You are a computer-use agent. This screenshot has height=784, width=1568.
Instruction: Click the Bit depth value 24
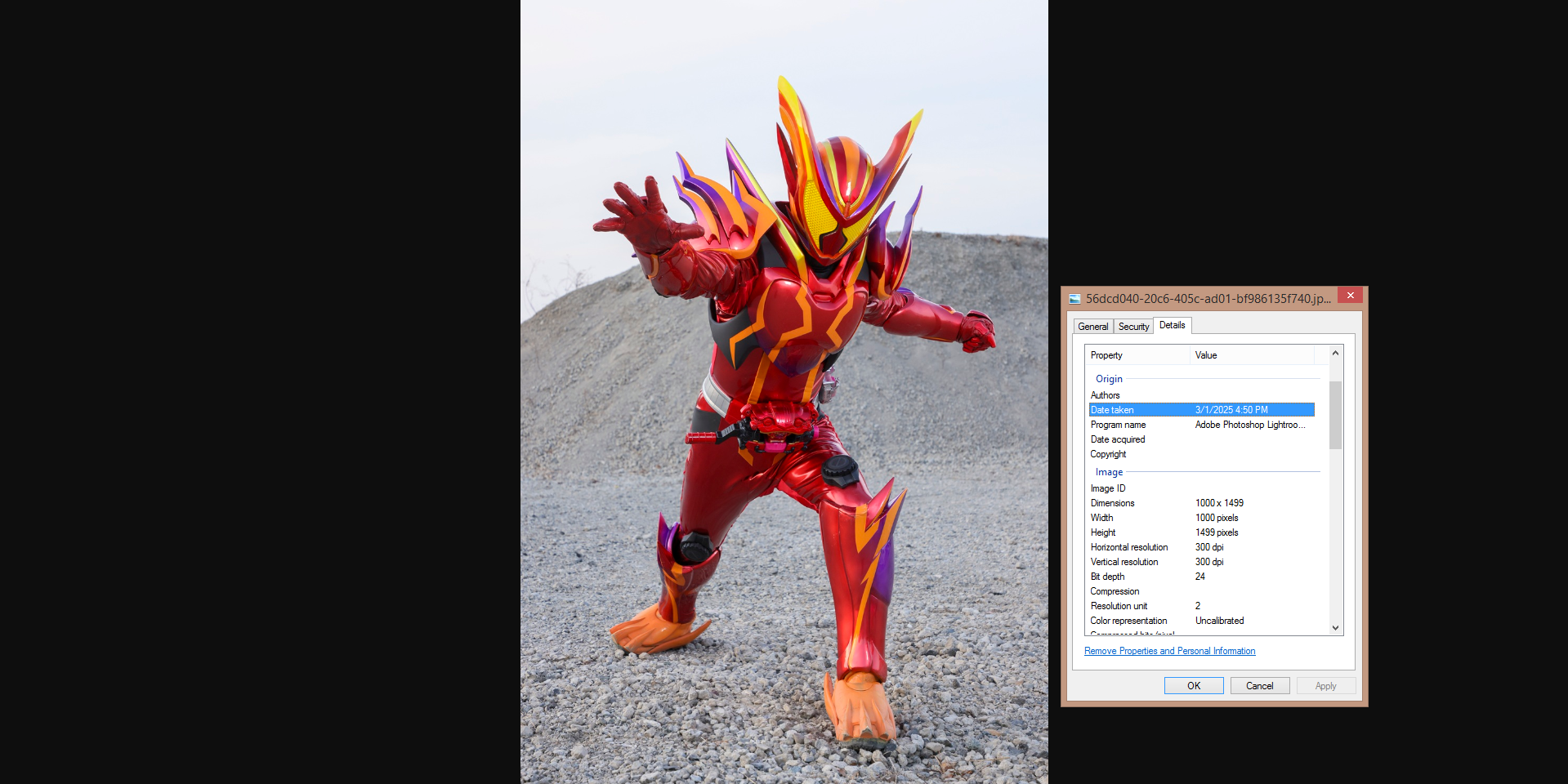(1199, 577)
